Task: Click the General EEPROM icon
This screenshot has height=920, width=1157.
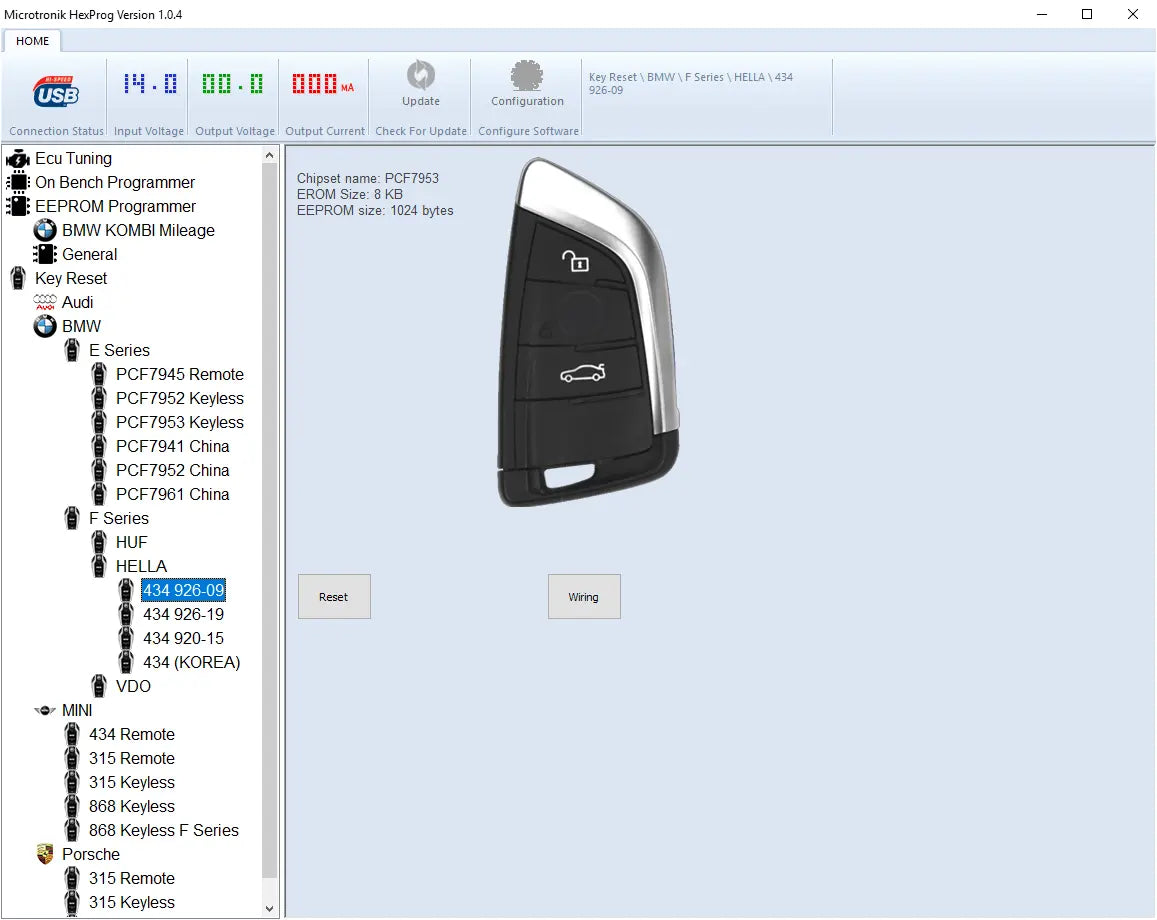Action: (44, 254)
